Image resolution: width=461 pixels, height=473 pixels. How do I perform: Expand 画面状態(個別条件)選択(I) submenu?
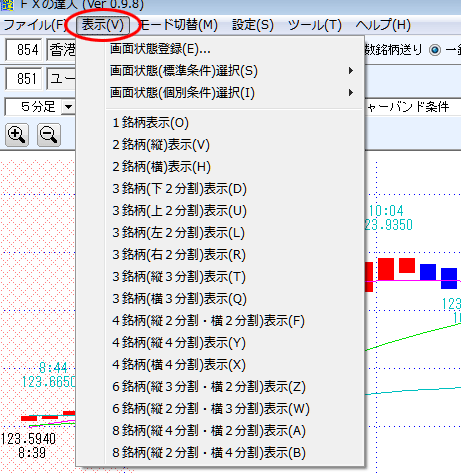tap(219, 93)
